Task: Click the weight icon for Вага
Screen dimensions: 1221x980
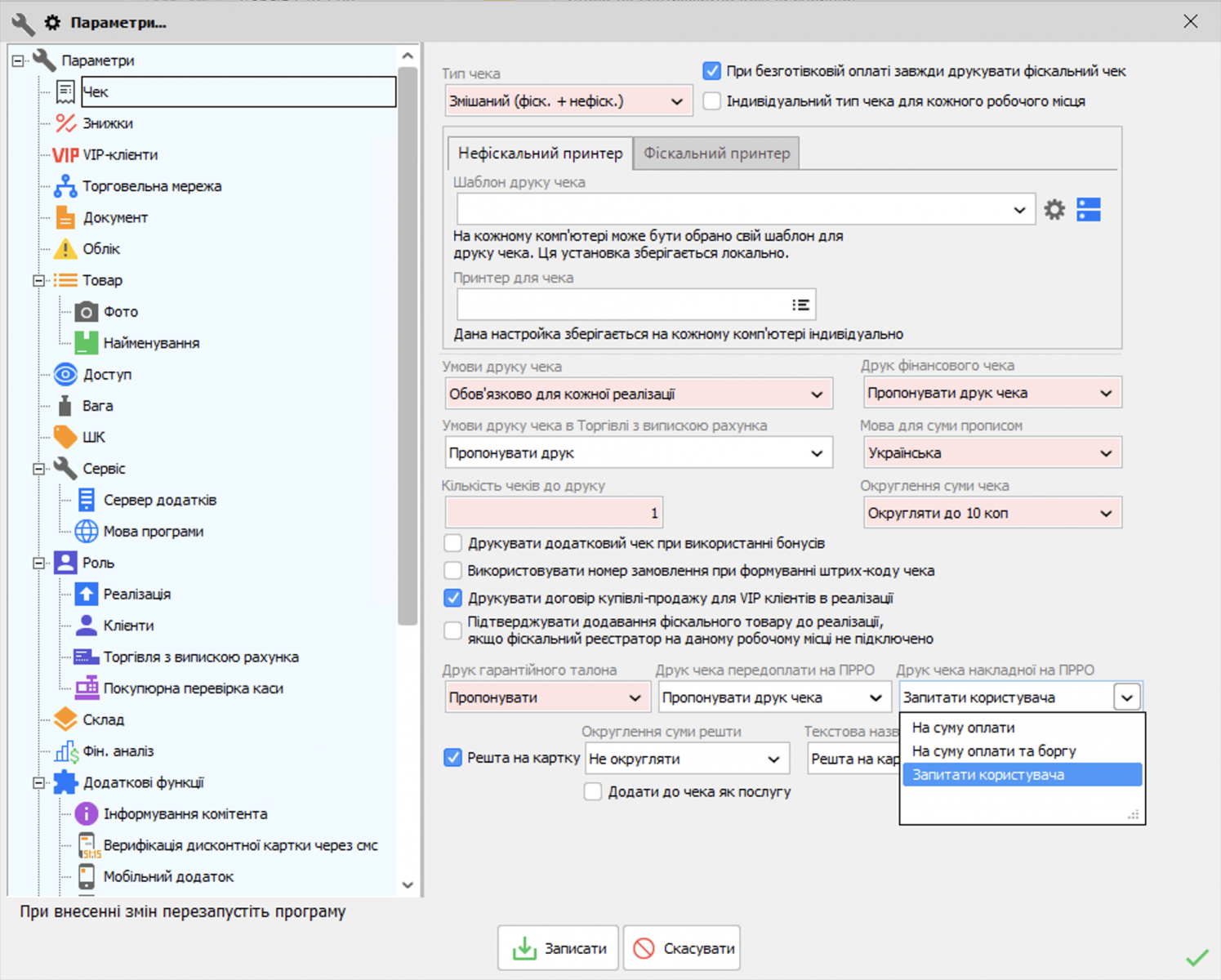Action: (65, 406)
